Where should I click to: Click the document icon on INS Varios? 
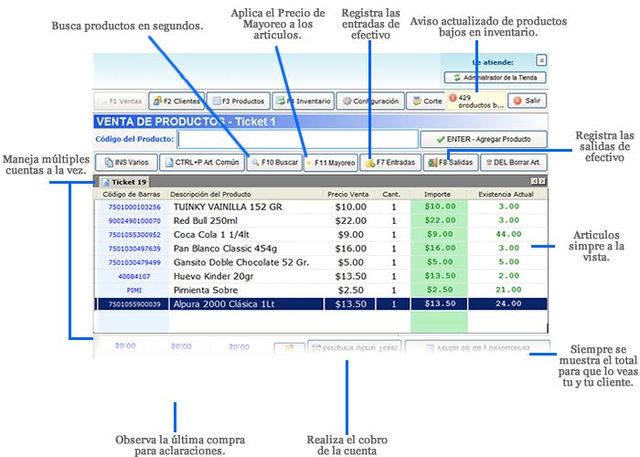pos(109,162)
